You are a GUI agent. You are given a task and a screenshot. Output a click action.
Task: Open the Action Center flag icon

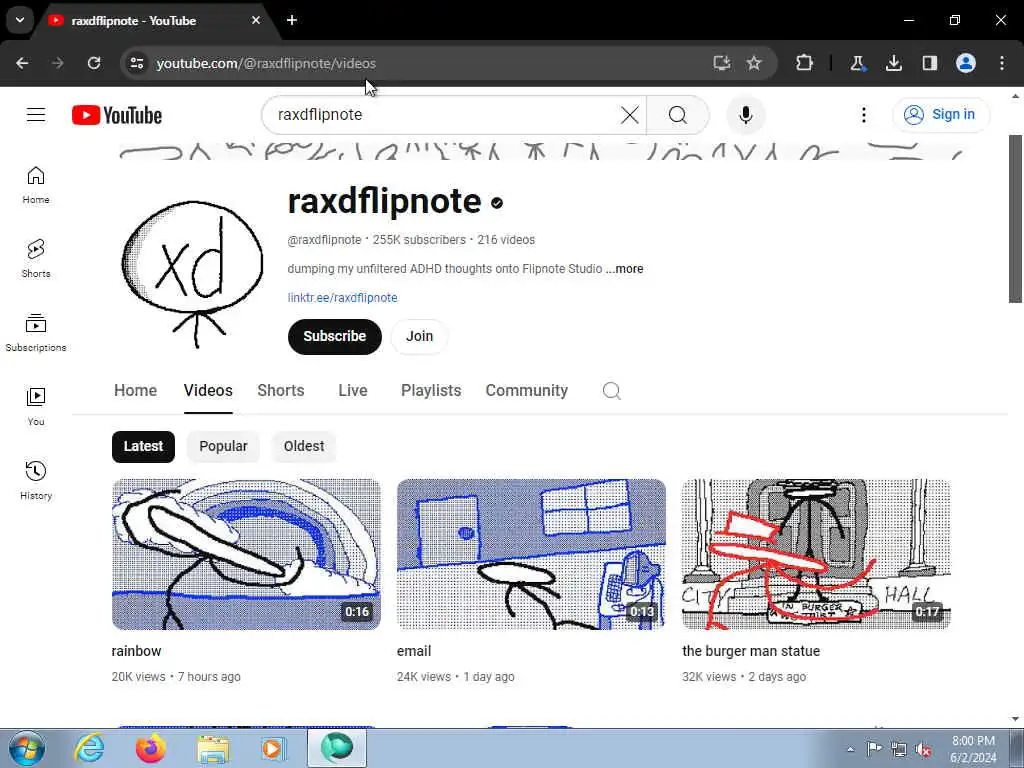(x=874, y=748)
